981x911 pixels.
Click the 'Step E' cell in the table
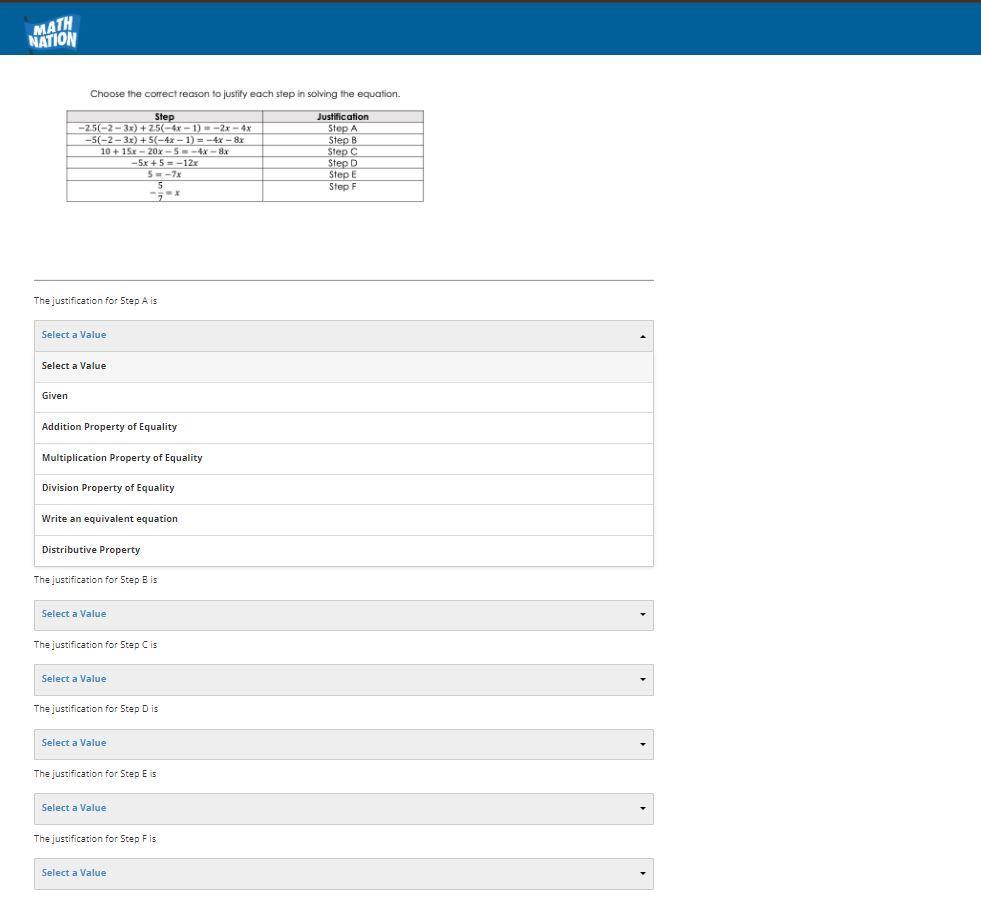[343, 175]
